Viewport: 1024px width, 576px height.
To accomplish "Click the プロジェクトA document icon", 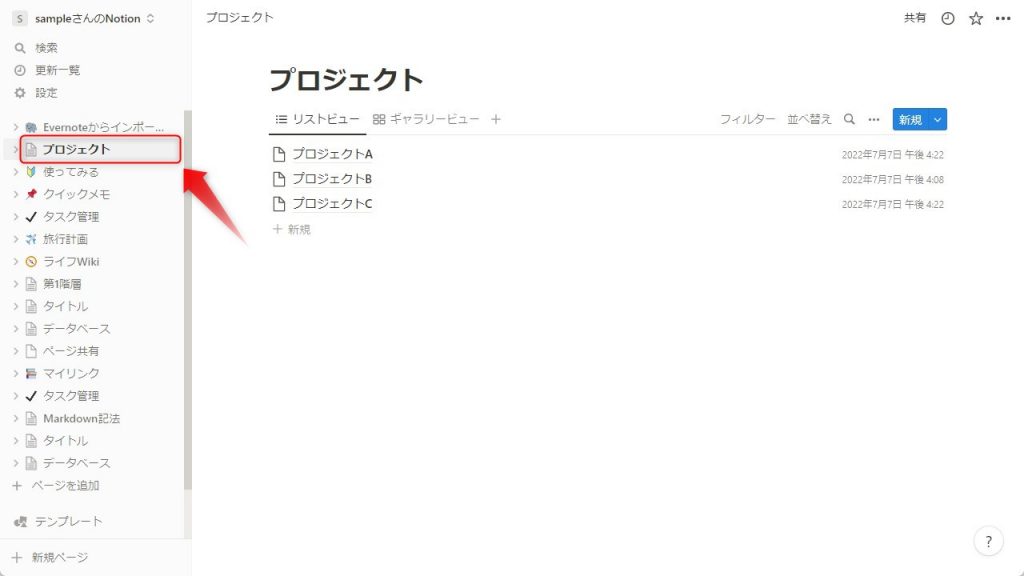I will click(x=279, y=154).
